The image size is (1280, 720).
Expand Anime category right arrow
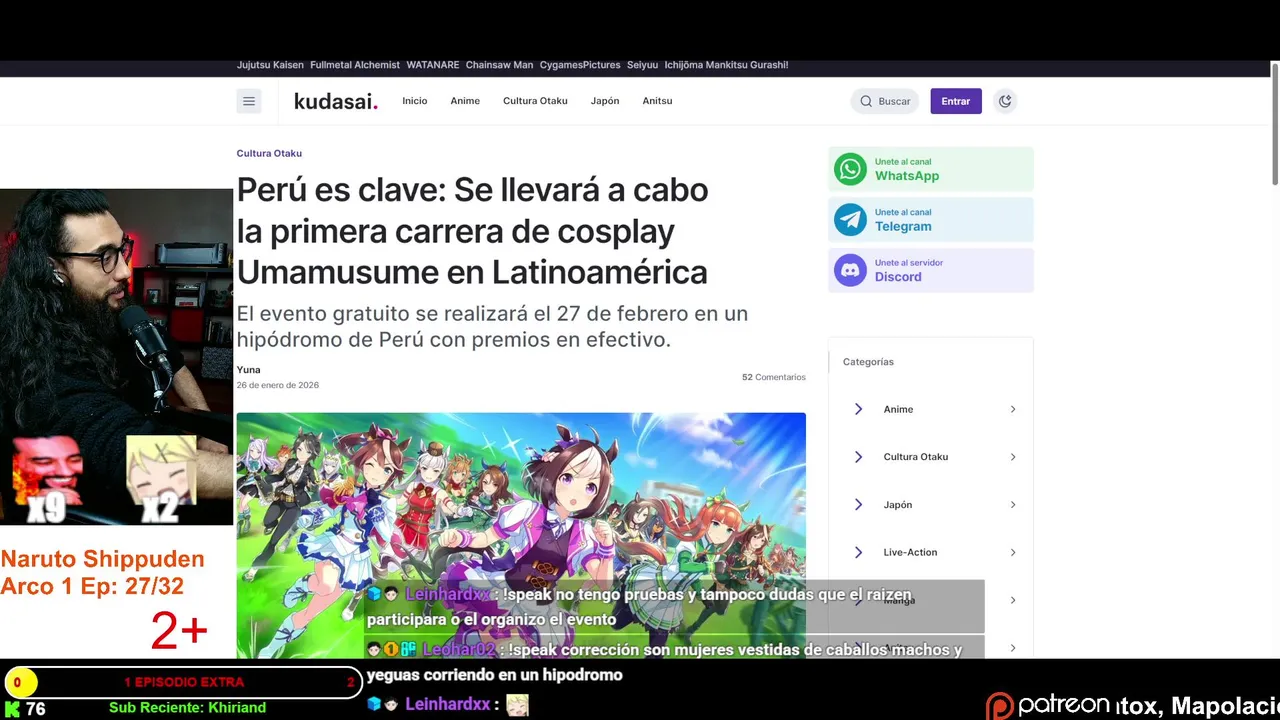point(1012,409)
